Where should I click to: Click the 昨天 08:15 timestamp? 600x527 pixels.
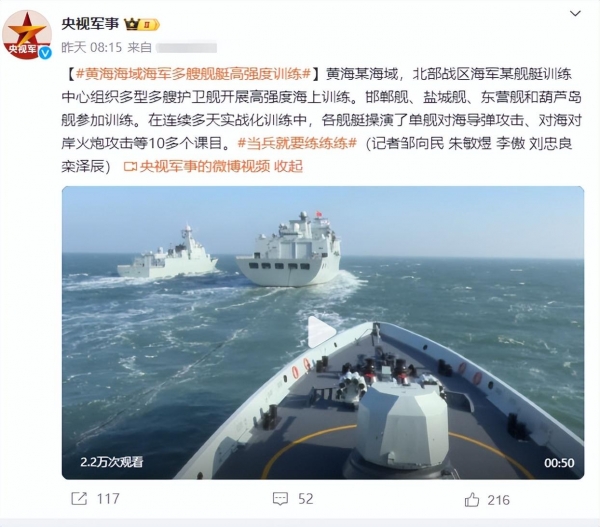(x=91, y=47)
